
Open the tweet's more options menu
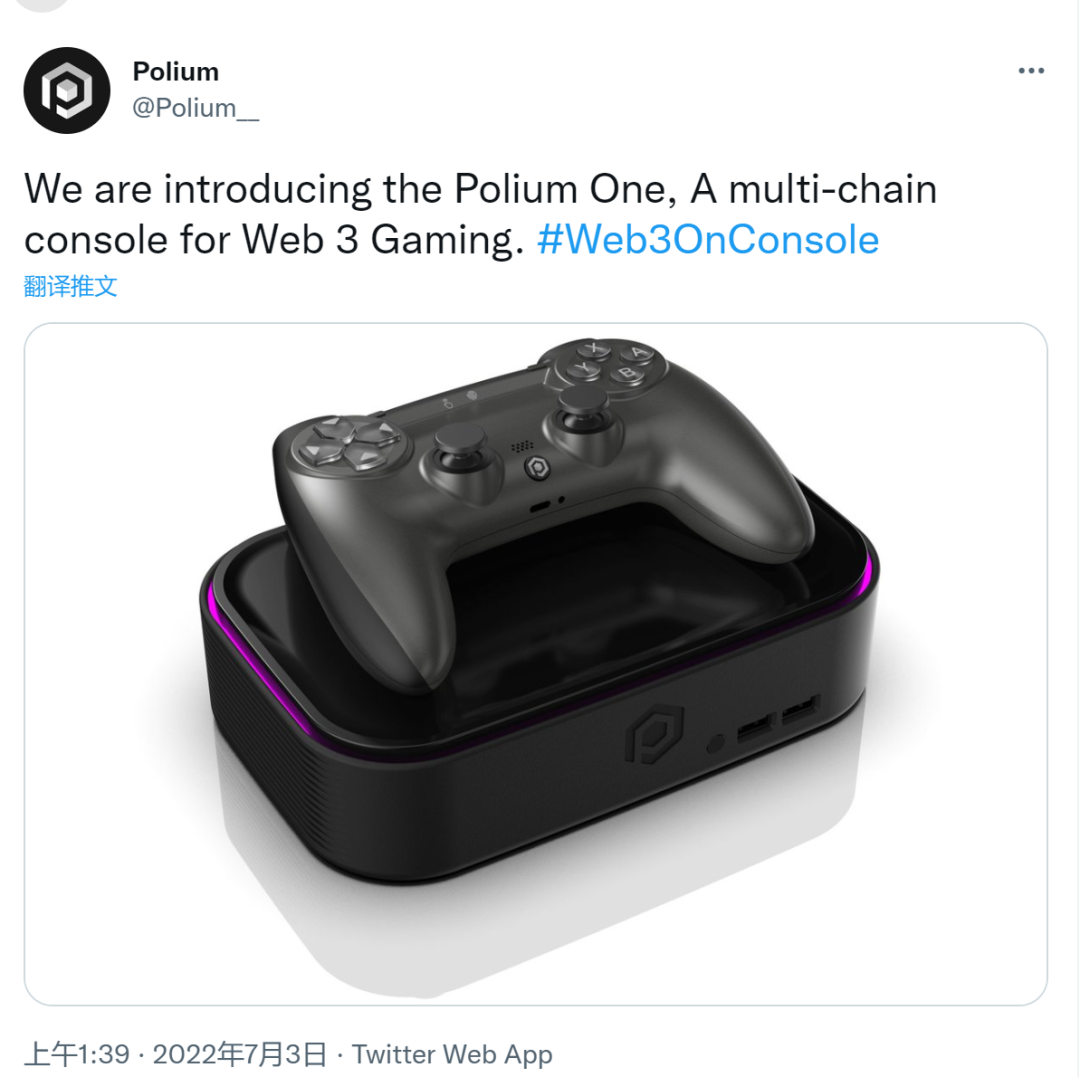pyautogui.click(x=1030, y=71)
